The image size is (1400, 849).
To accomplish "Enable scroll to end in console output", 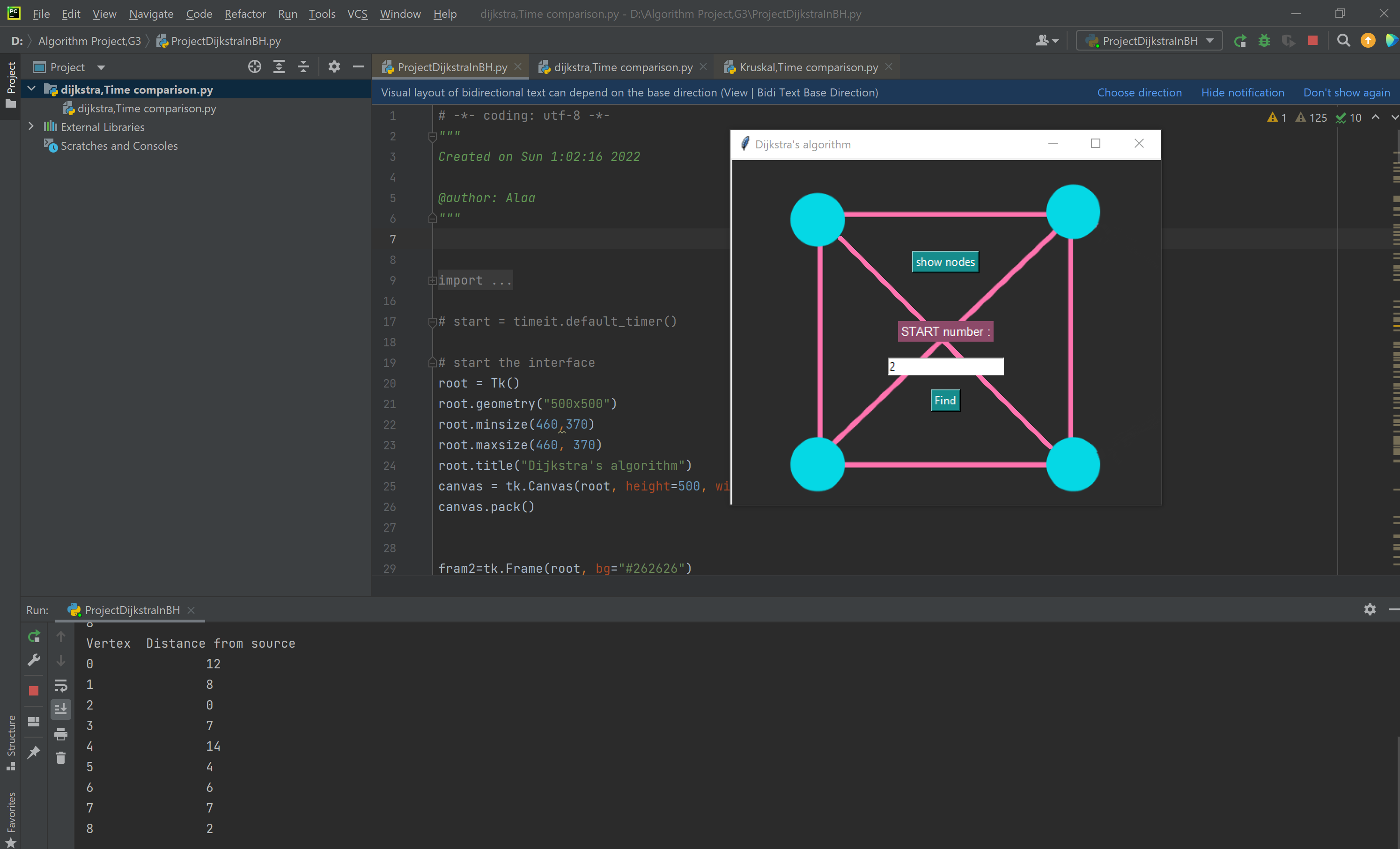I will pyautogui.click(x=61, y=709).
